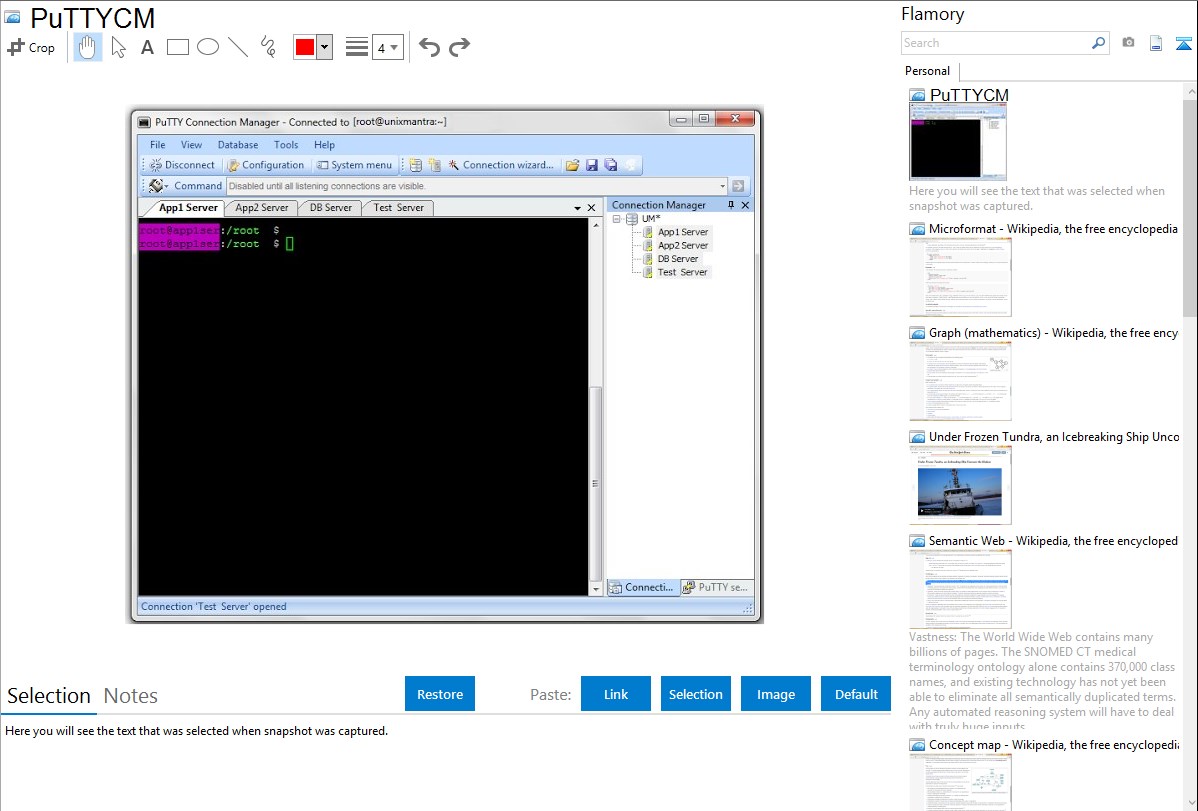Click the Command input combo box

click(476, 186)
